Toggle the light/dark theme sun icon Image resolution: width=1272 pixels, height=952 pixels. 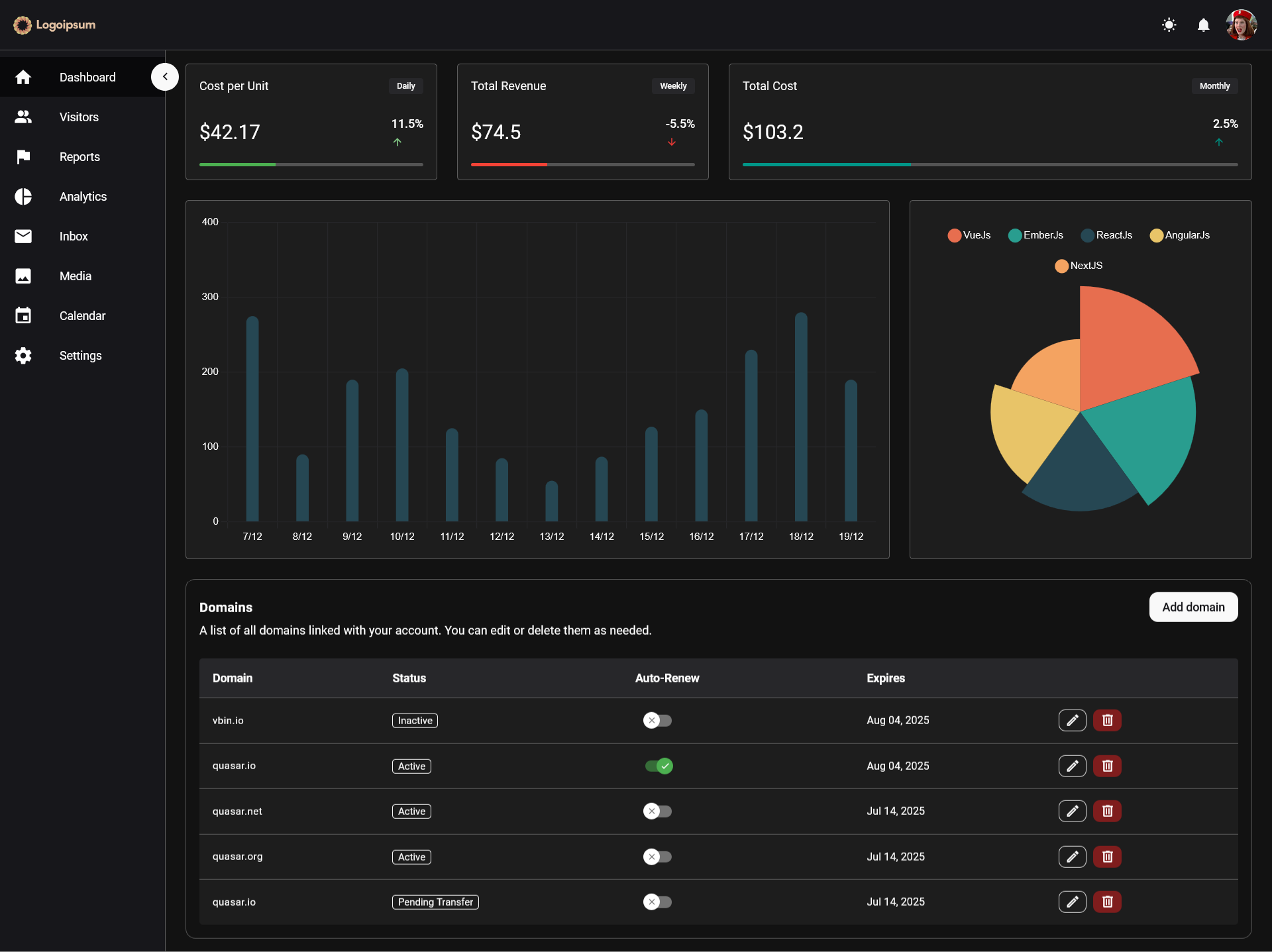(x=1169, y=25)
